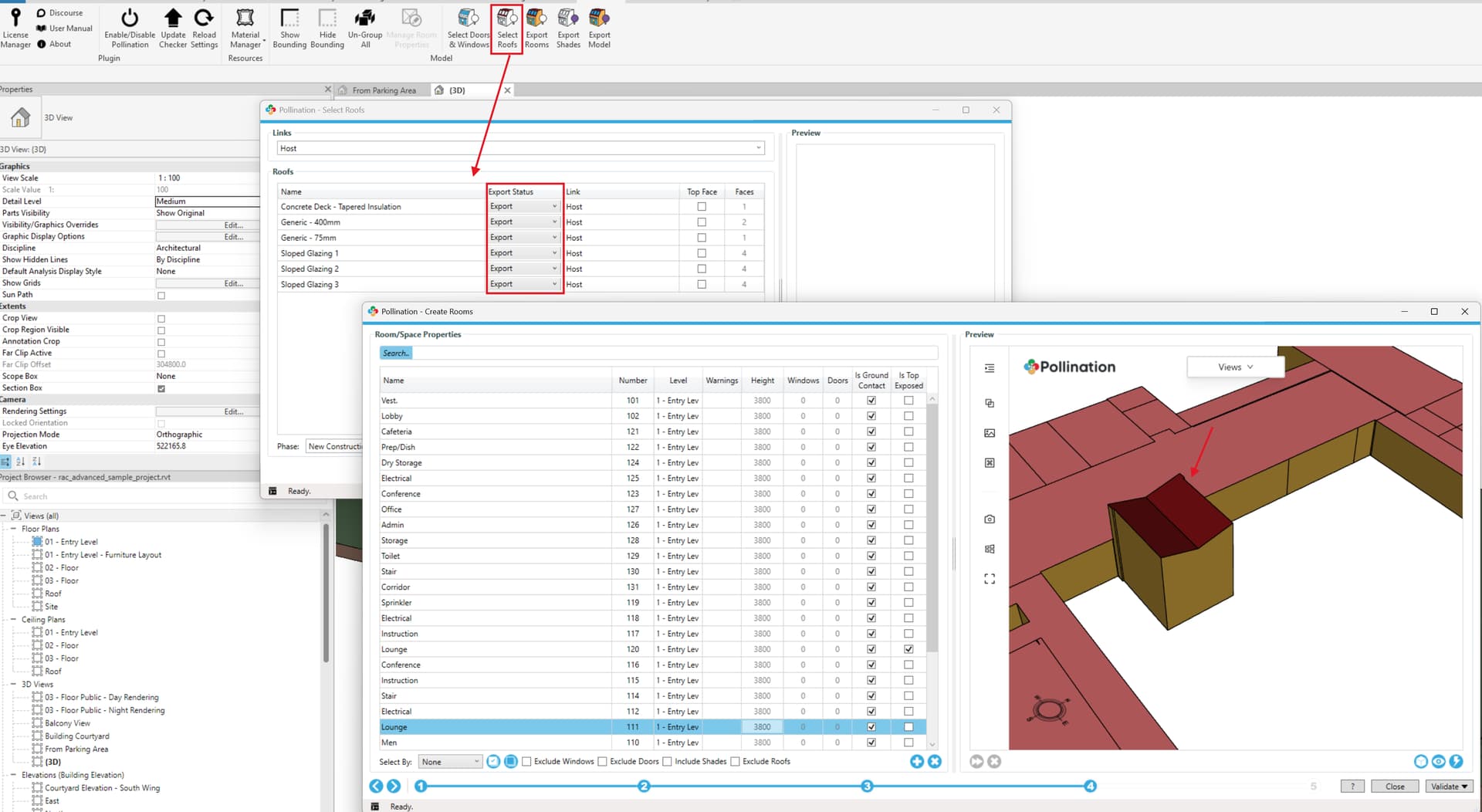The image size is (1482, 812).
Task: Open the Select By dropdown
Action: 451,762
